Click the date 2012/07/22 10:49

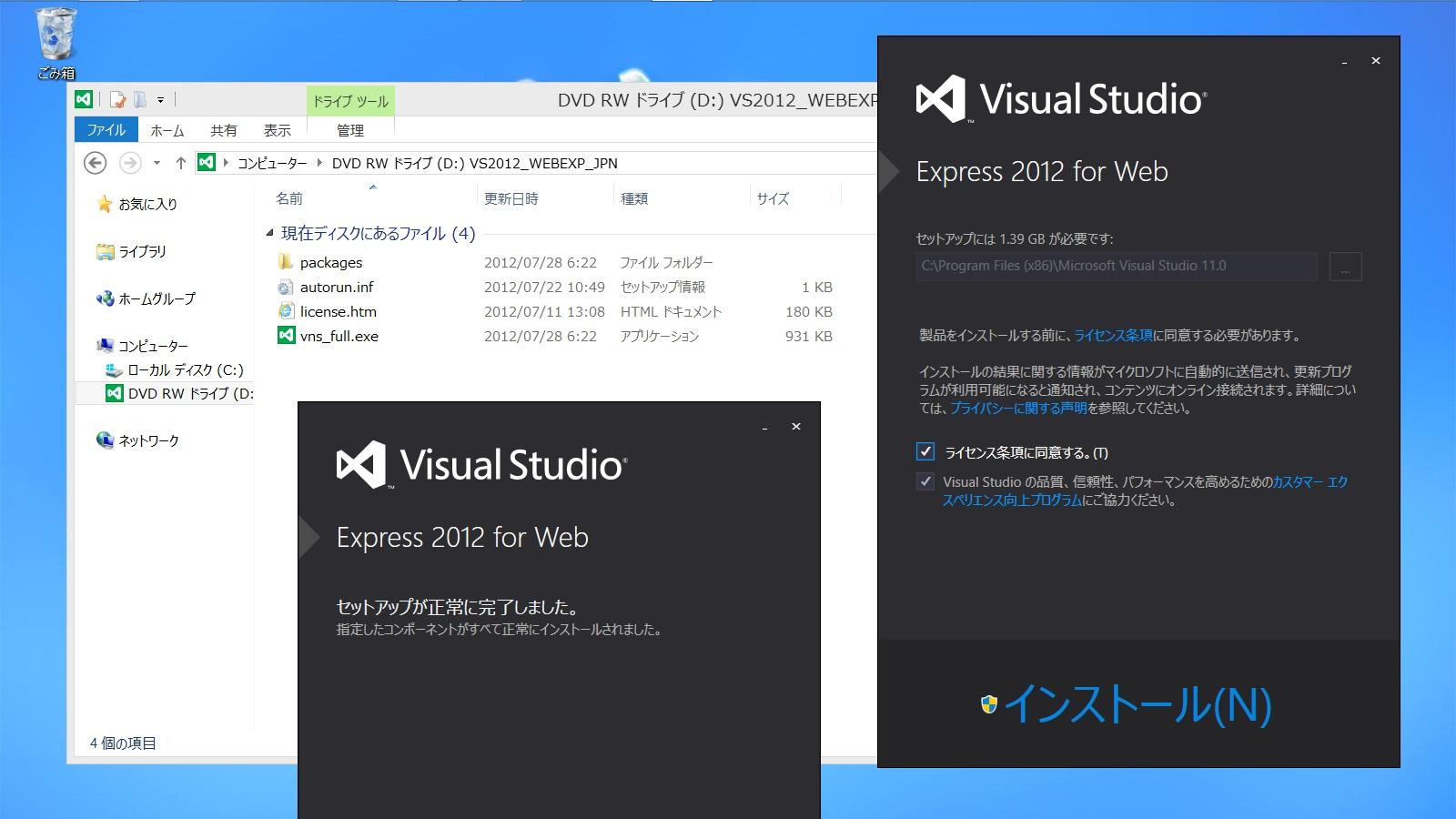[x=544, y=287]
